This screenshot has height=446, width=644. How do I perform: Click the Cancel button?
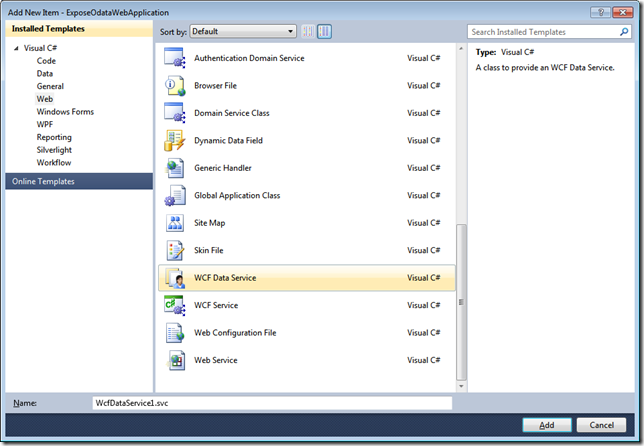coord(601,425)
